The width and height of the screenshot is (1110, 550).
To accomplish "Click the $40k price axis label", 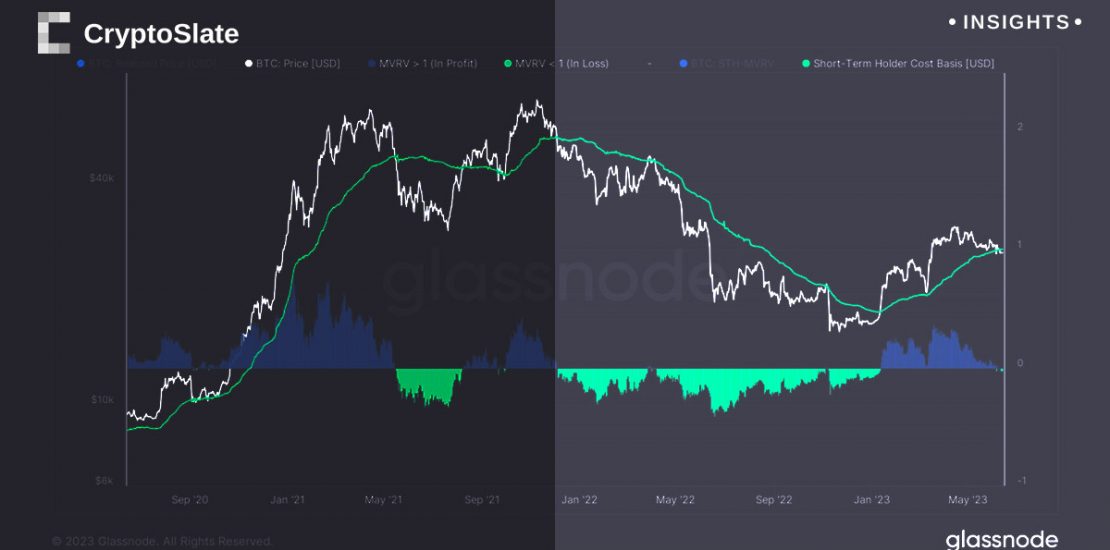I will [x=103, y=178].
